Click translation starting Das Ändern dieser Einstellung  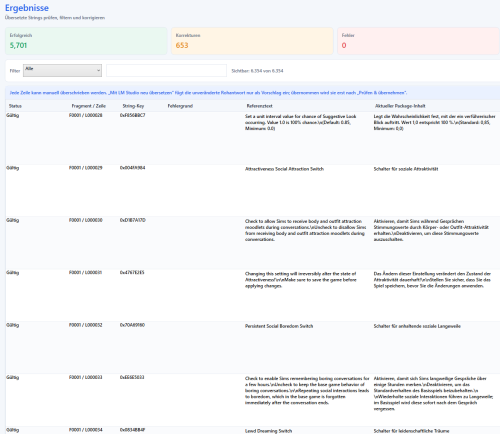point(432,280)
